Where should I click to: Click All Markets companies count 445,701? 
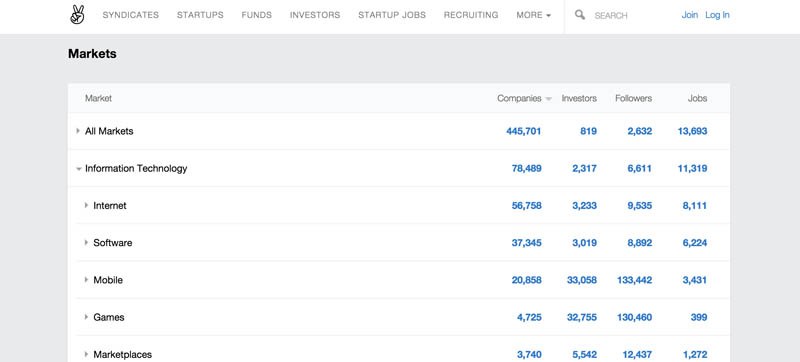[x=523, y=131]
